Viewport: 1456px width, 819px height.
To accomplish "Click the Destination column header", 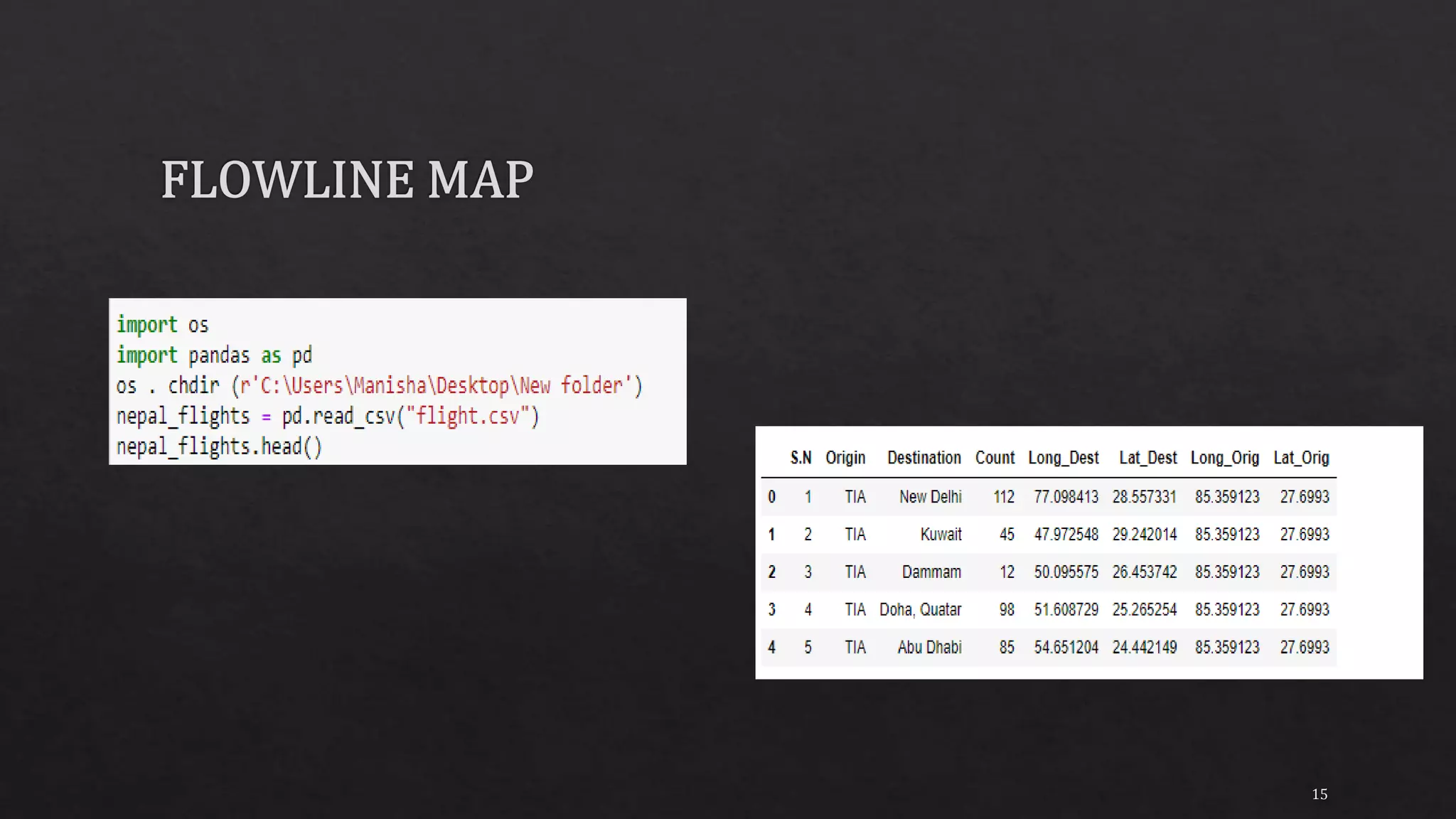I will (924, 458).
